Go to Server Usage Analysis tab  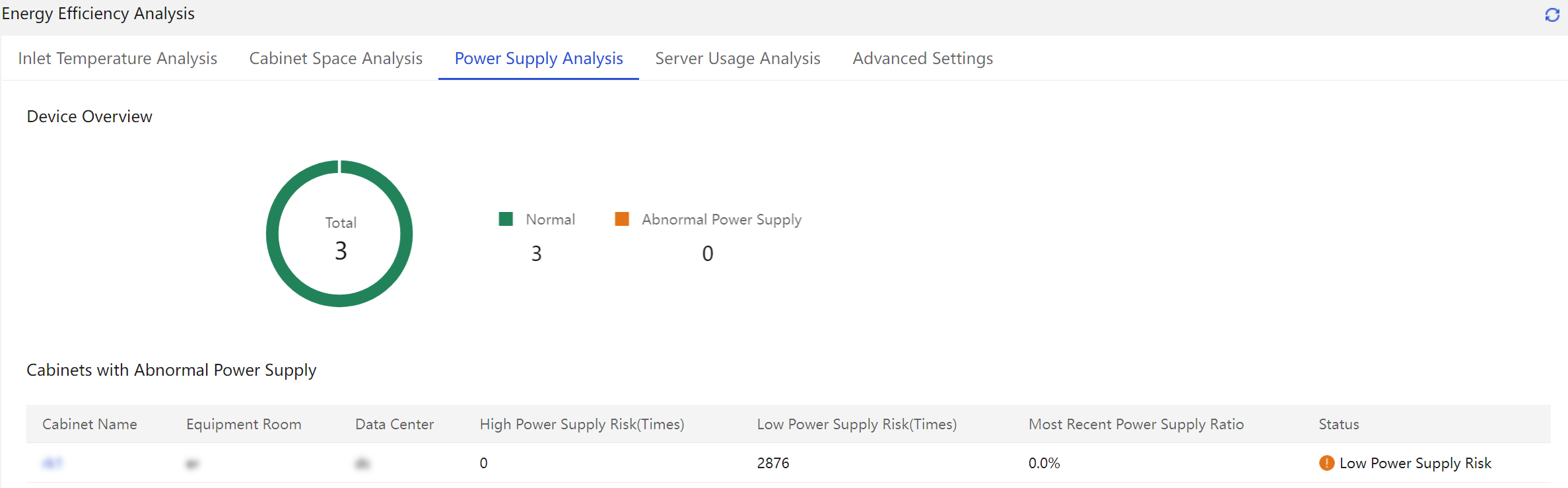tap(737, 58)
